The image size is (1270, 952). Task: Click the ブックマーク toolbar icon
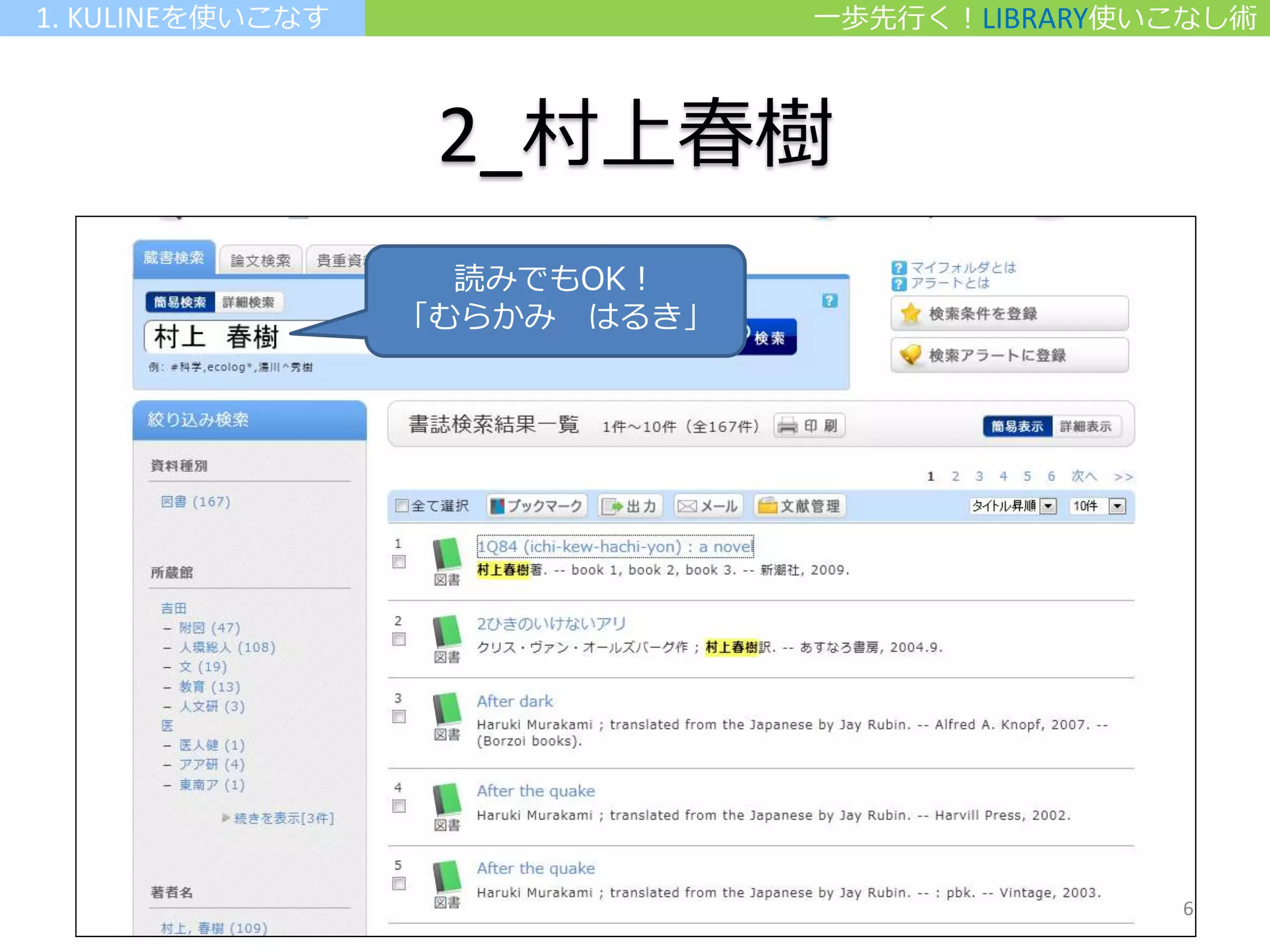(x=497, y=506)
